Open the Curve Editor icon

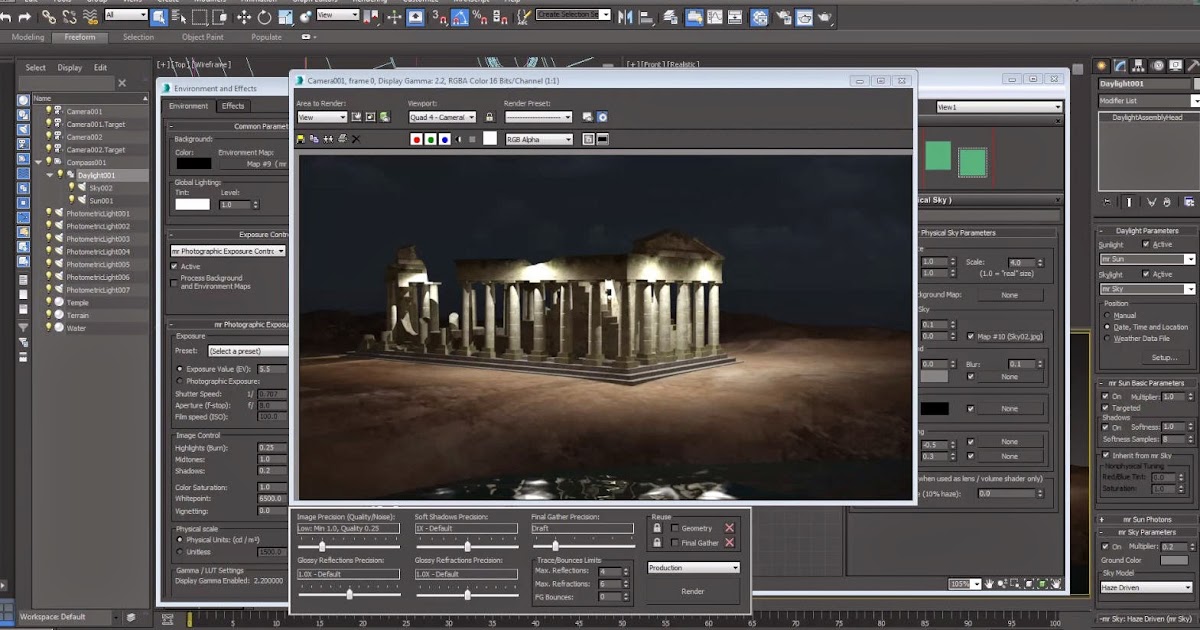[714, 17]
